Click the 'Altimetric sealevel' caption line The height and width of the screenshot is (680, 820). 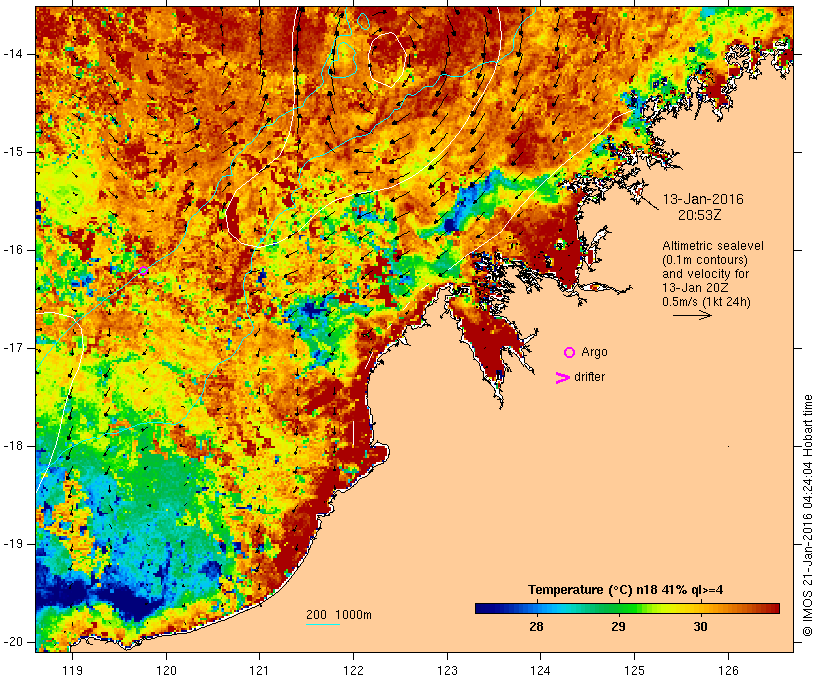click(713, 246)
